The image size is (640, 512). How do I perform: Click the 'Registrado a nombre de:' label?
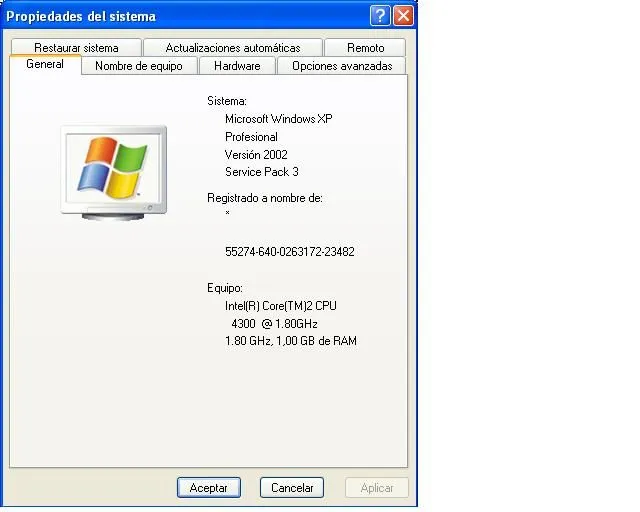pos(265,198)
